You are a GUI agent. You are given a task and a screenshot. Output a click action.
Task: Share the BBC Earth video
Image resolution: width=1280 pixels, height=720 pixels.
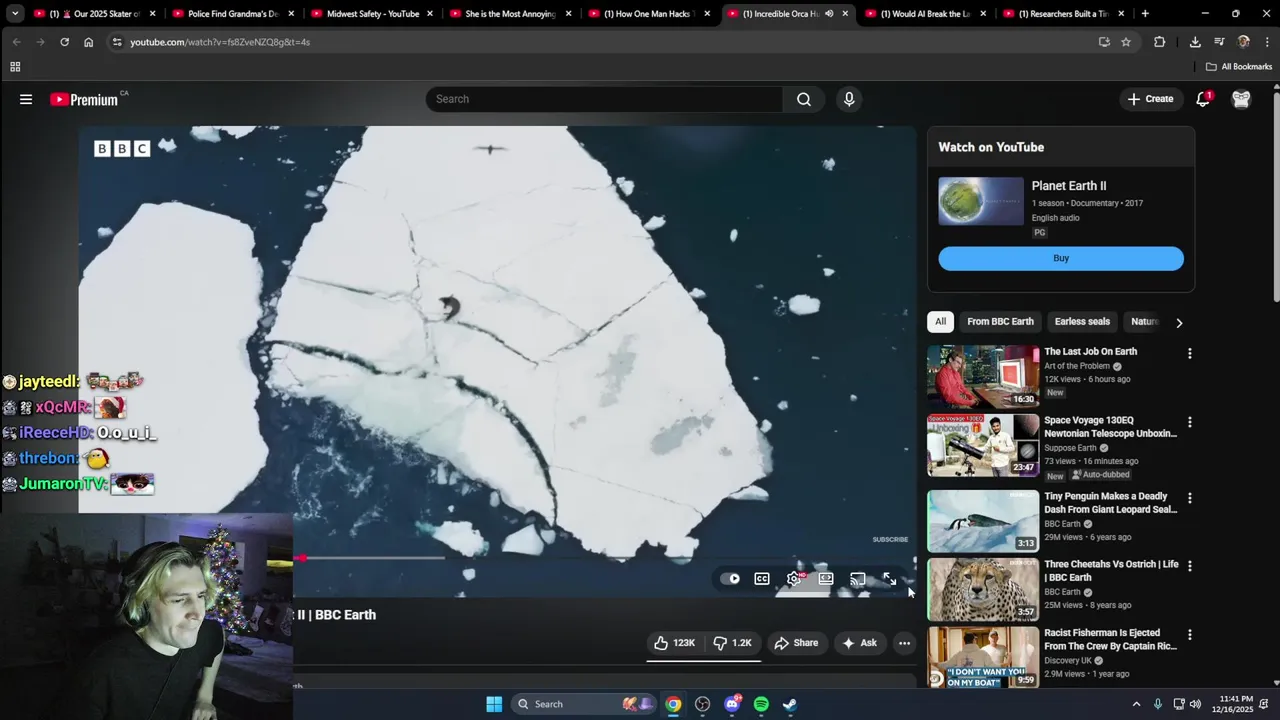coord(796,643)
